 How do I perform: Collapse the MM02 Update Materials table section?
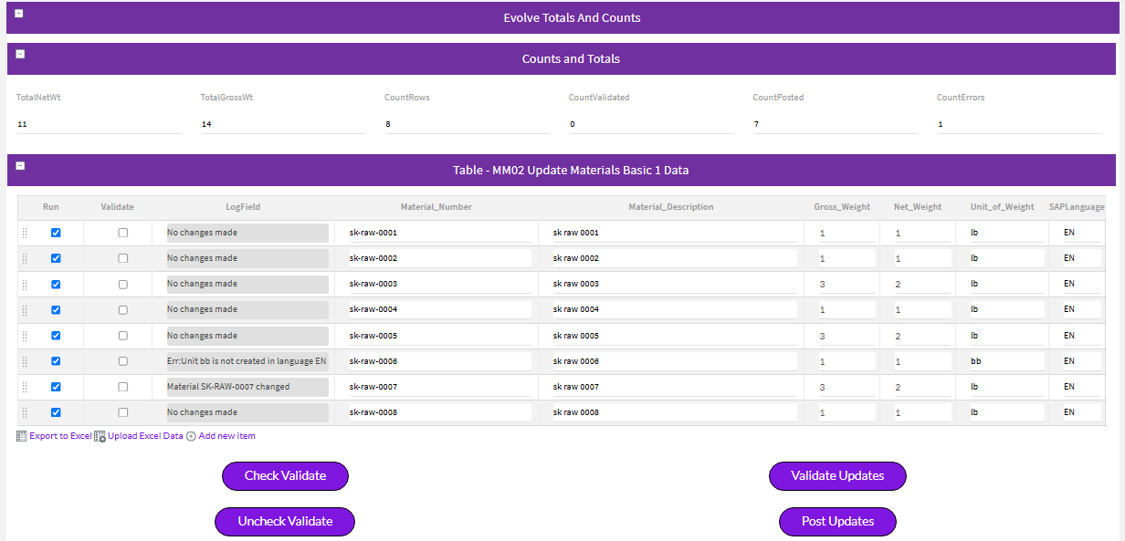(x=20, y=166)
